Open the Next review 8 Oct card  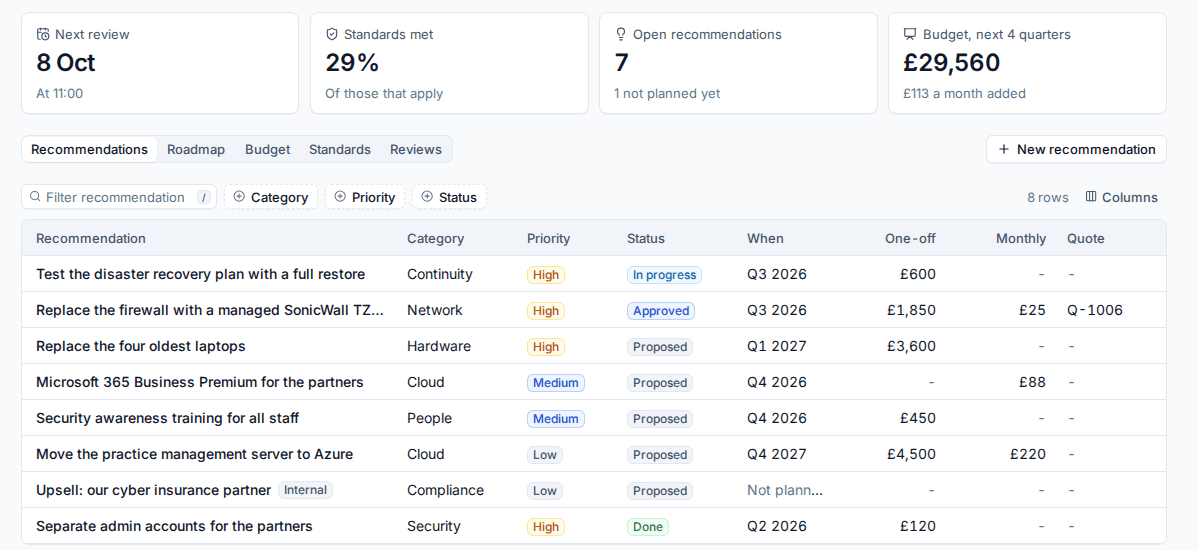pos(160,63)
